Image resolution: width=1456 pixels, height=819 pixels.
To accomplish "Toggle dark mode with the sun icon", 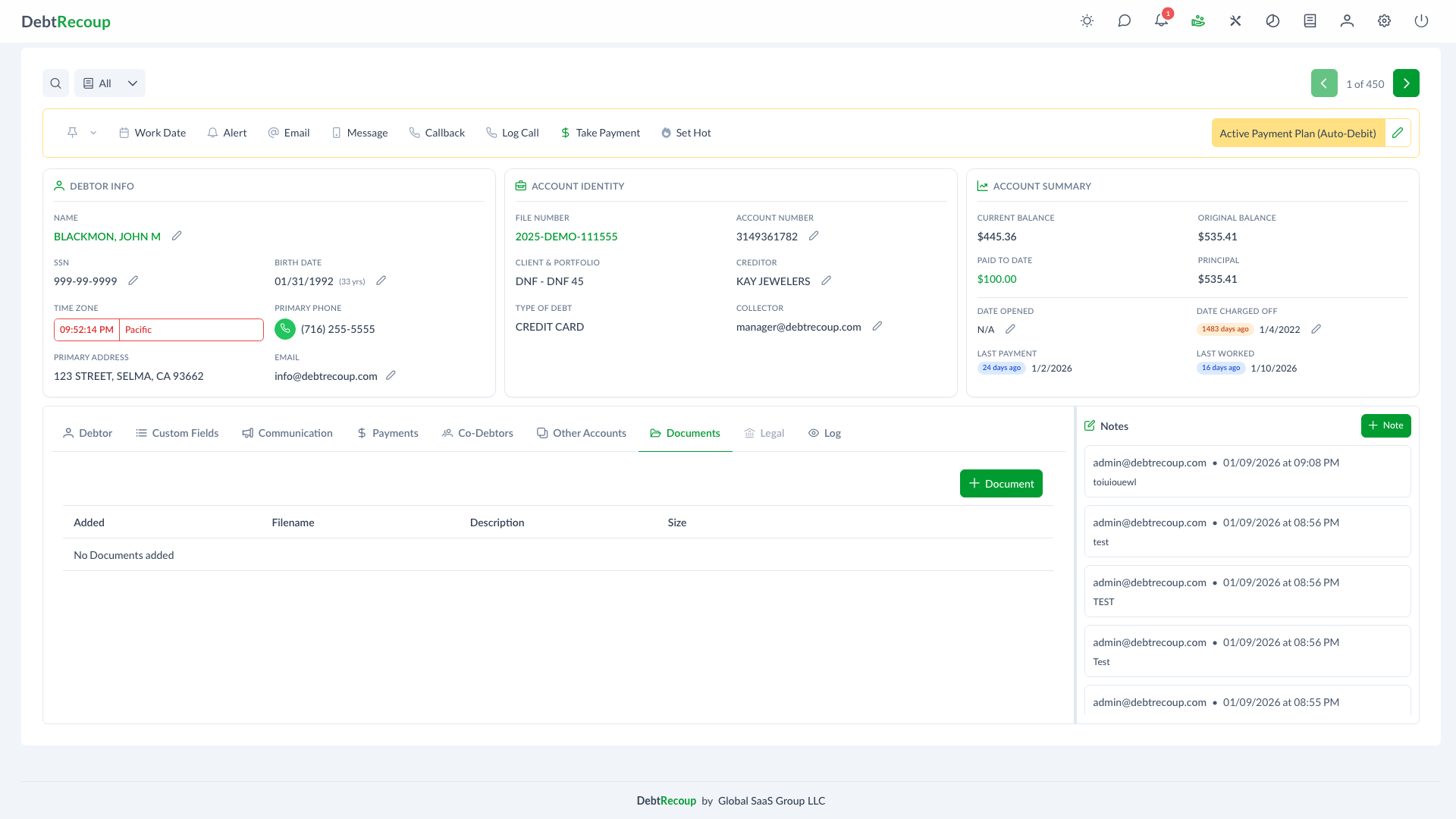I will point(1087,20).
